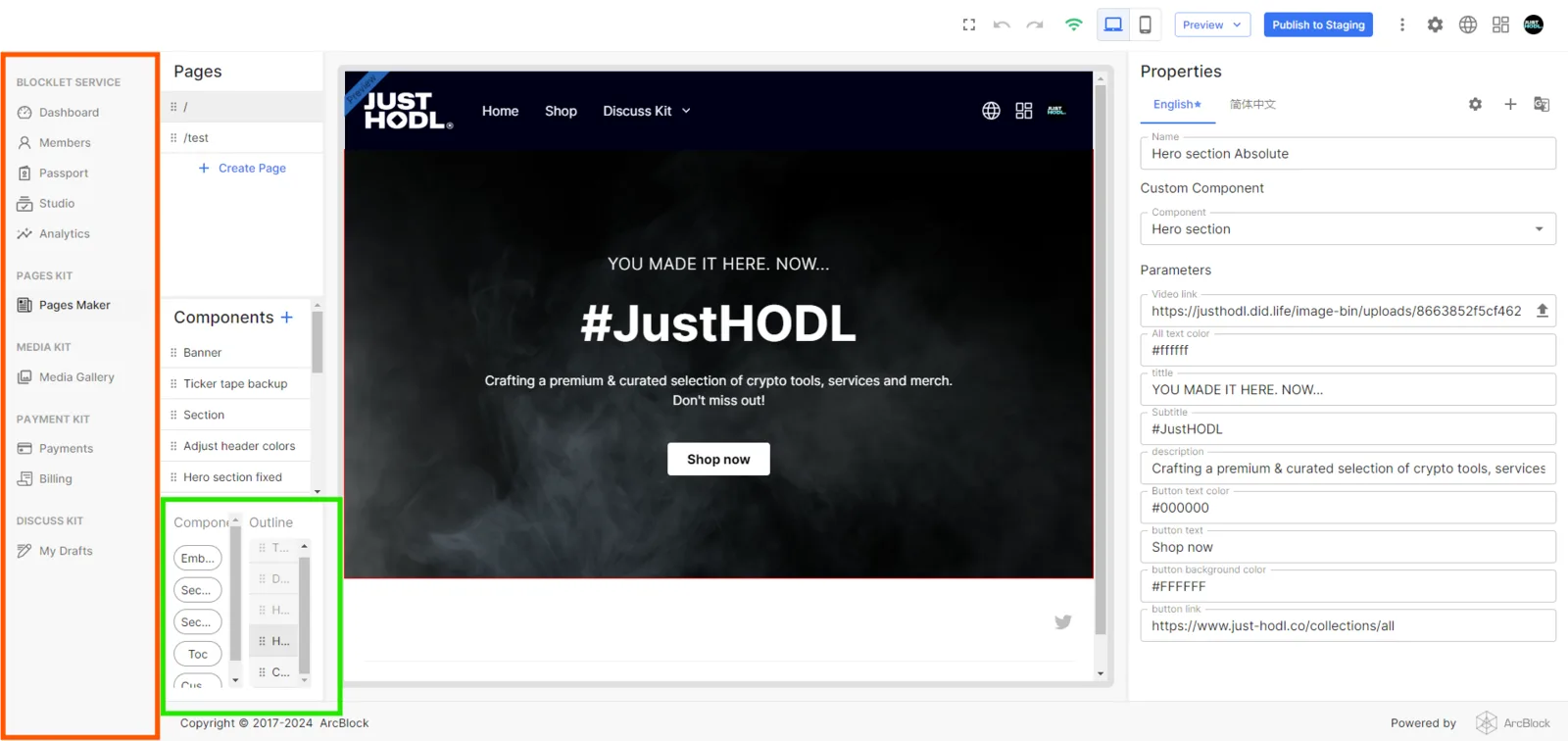
Task: Select the T... item in Outline
Action: pyautogui.click(x=273, y=548)
